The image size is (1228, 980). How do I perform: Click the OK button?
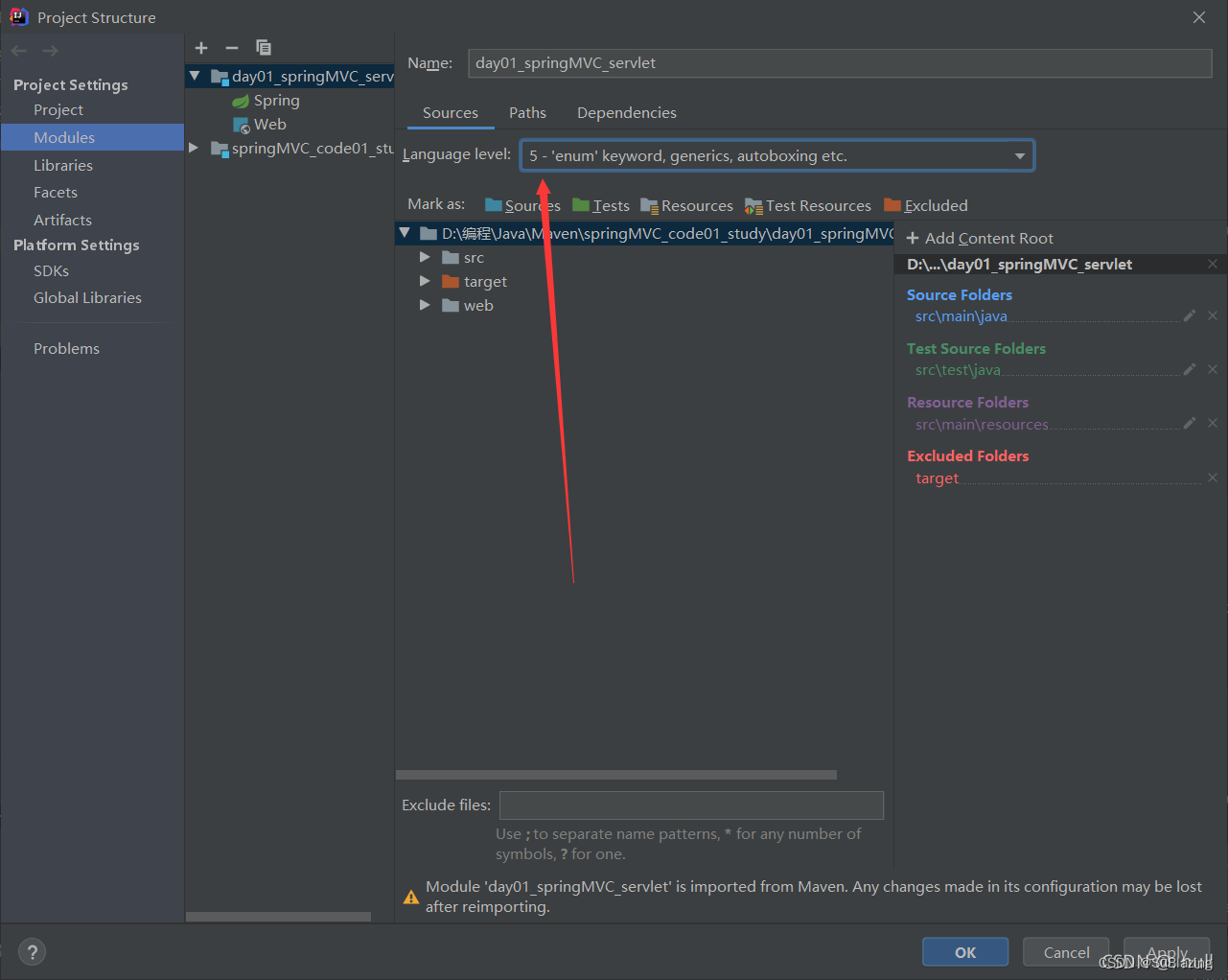965,952
